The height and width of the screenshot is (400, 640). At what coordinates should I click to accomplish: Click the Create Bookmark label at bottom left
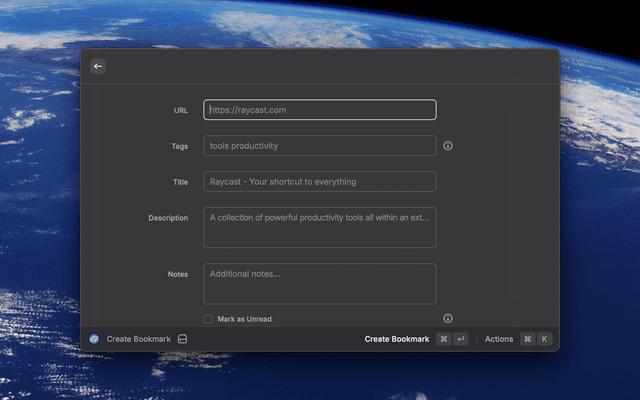[138, 339]
